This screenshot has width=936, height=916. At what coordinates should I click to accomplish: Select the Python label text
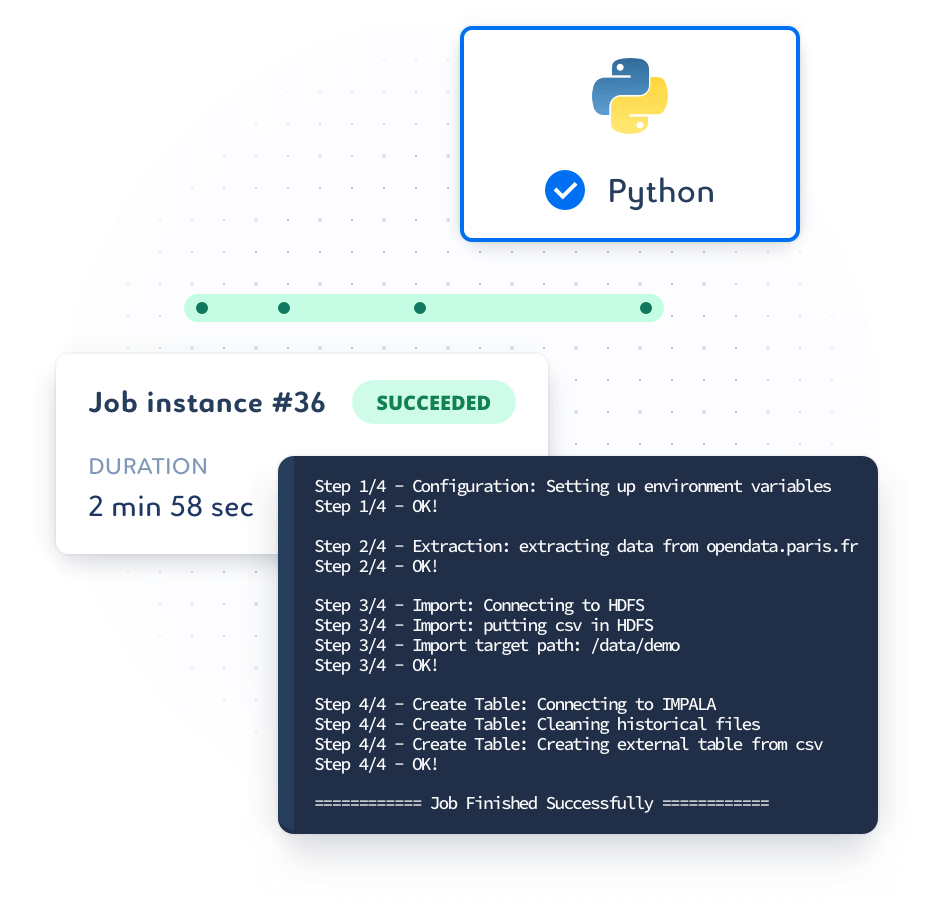click(661, 193)
